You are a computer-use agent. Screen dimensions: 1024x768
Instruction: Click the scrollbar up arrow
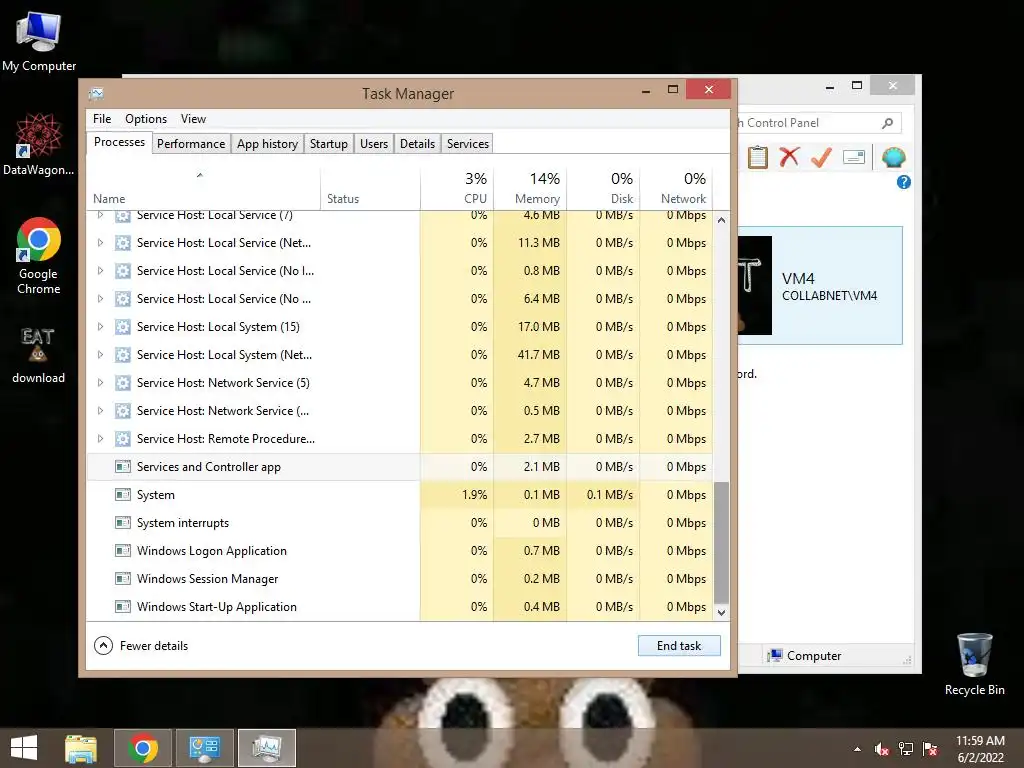pos(721,220)
